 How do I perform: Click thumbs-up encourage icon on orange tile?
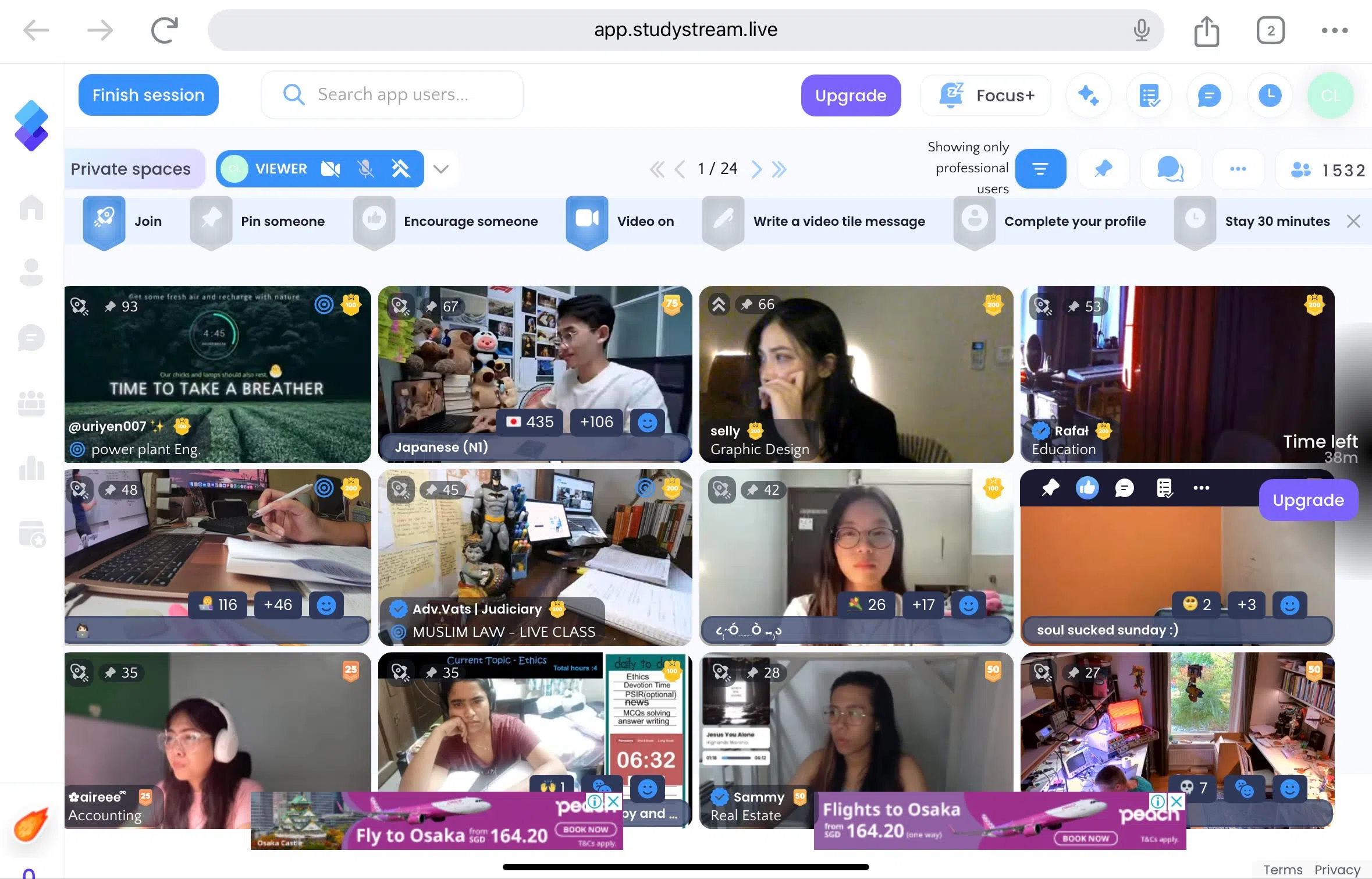(x=1087, y=488)
